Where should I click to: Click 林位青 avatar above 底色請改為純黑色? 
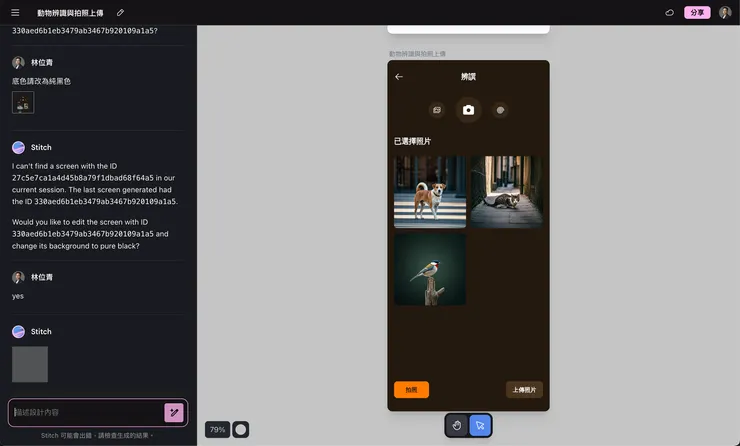tap(18, 62)
